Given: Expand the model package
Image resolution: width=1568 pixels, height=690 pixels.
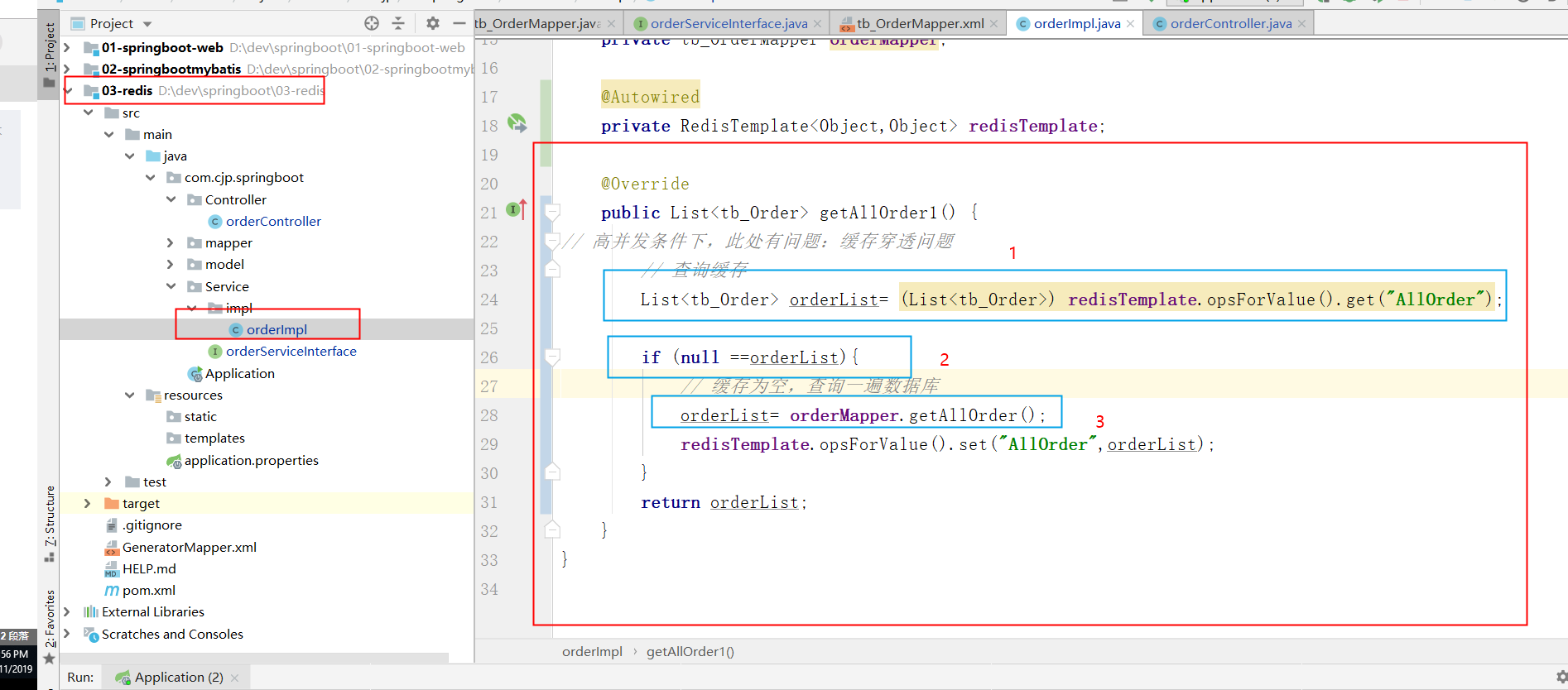Looking at the screenshot, I should (x=171, y=265).
